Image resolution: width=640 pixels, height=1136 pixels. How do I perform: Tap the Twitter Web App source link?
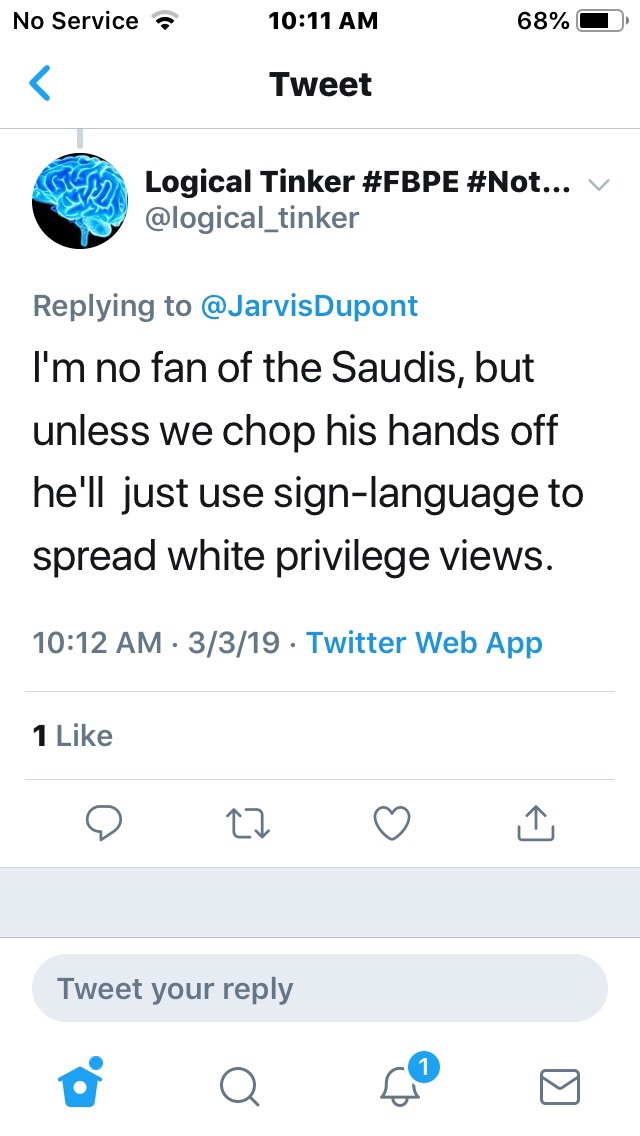[x=424, y=642]
